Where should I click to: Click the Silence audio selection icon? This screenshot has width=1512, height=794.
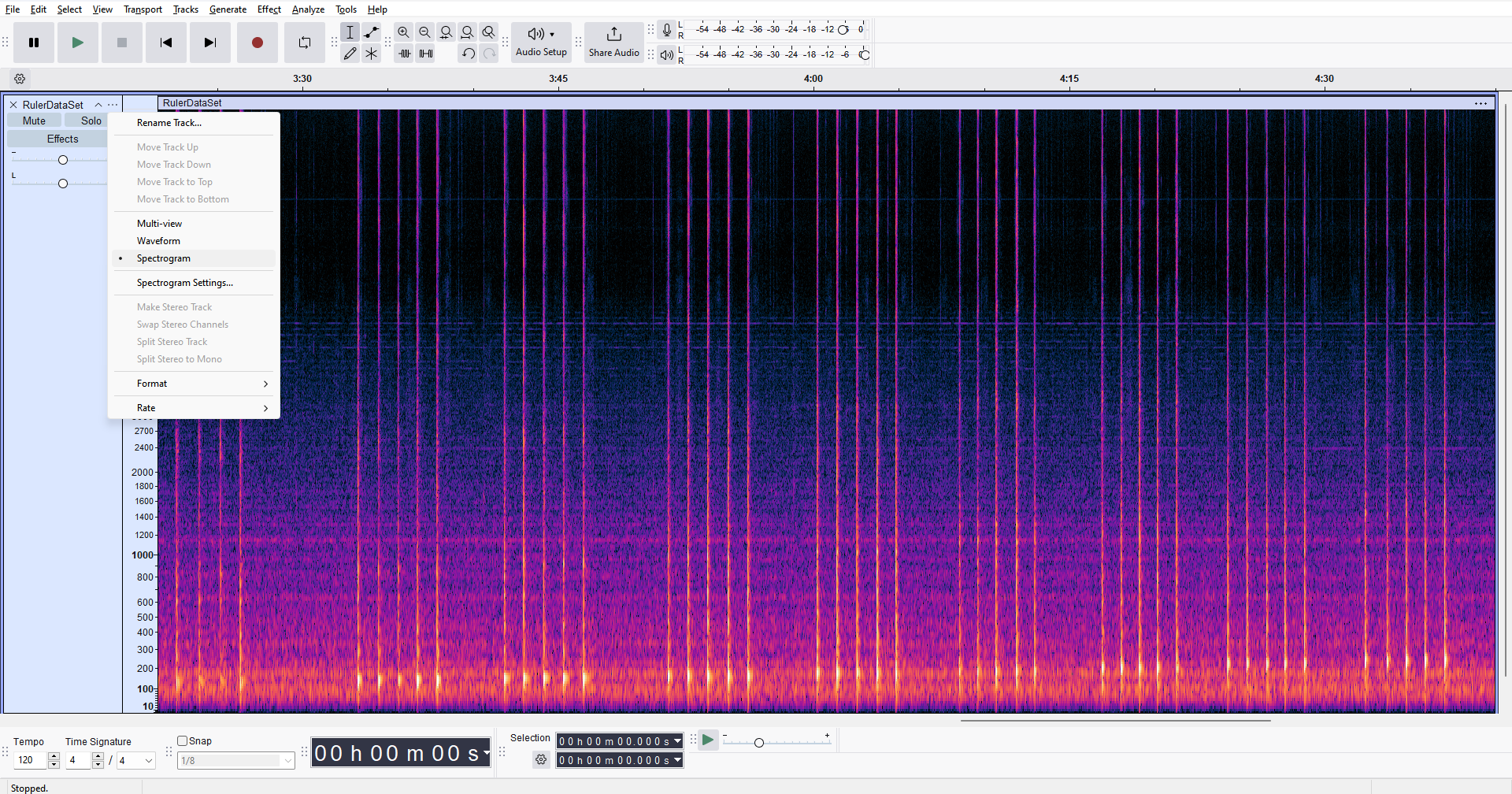pyautogui.click(x=426, y=54)
